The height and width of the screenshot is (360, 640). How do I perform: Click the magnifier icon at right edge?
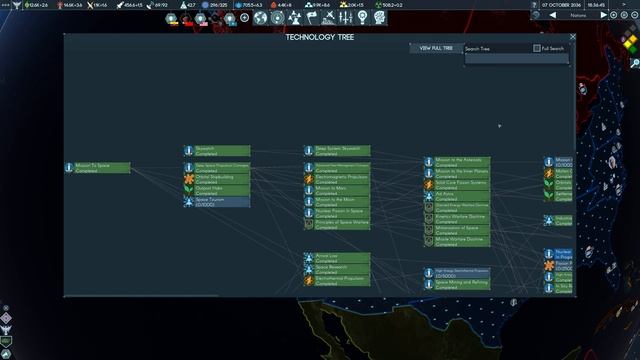point(635,63)
